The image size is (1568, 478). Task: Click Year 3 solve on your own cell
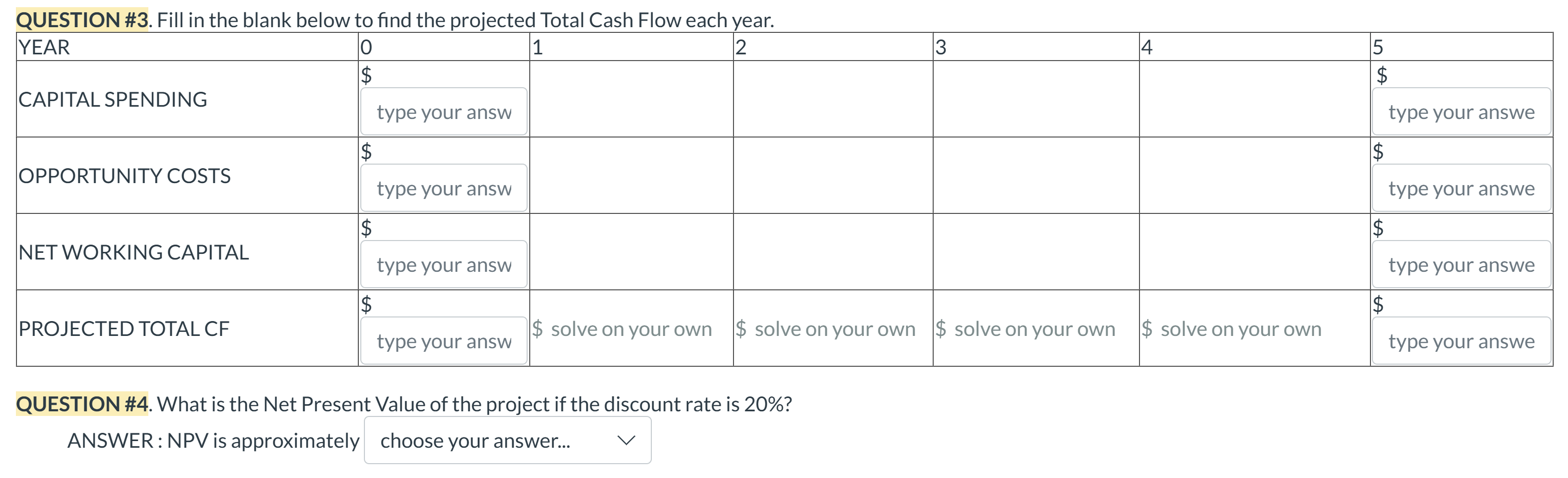point(1025,329)
